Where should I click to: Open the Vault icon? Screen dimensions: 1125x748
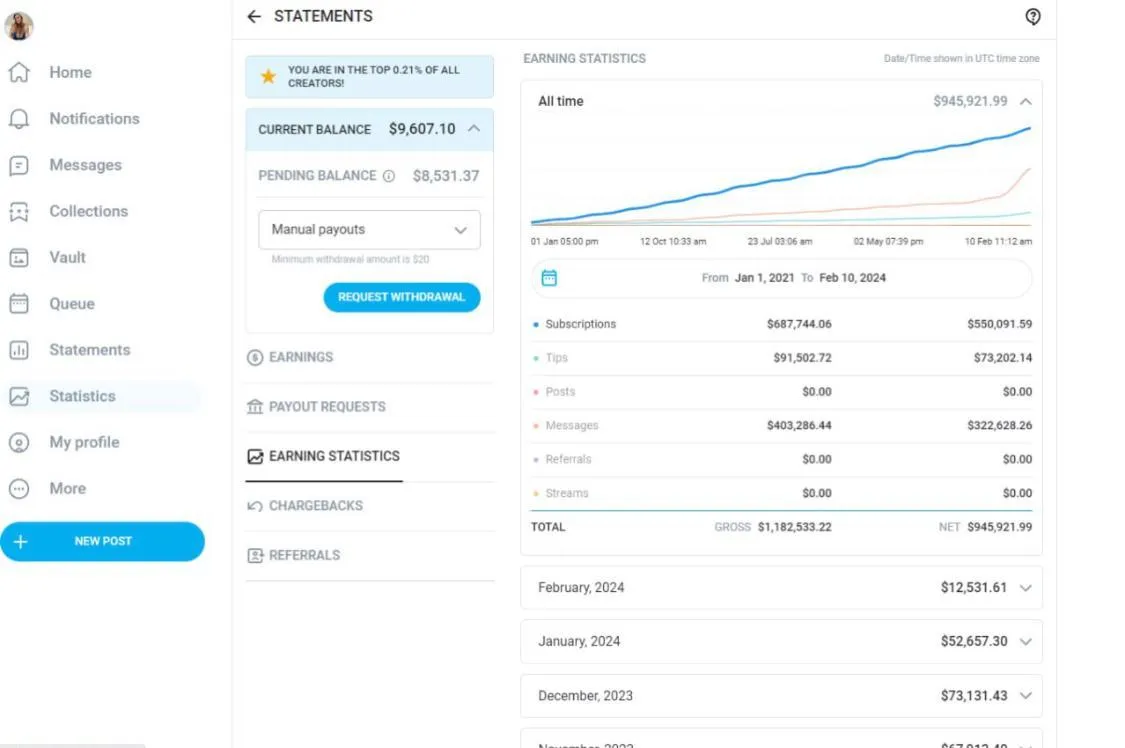[19, 257]
